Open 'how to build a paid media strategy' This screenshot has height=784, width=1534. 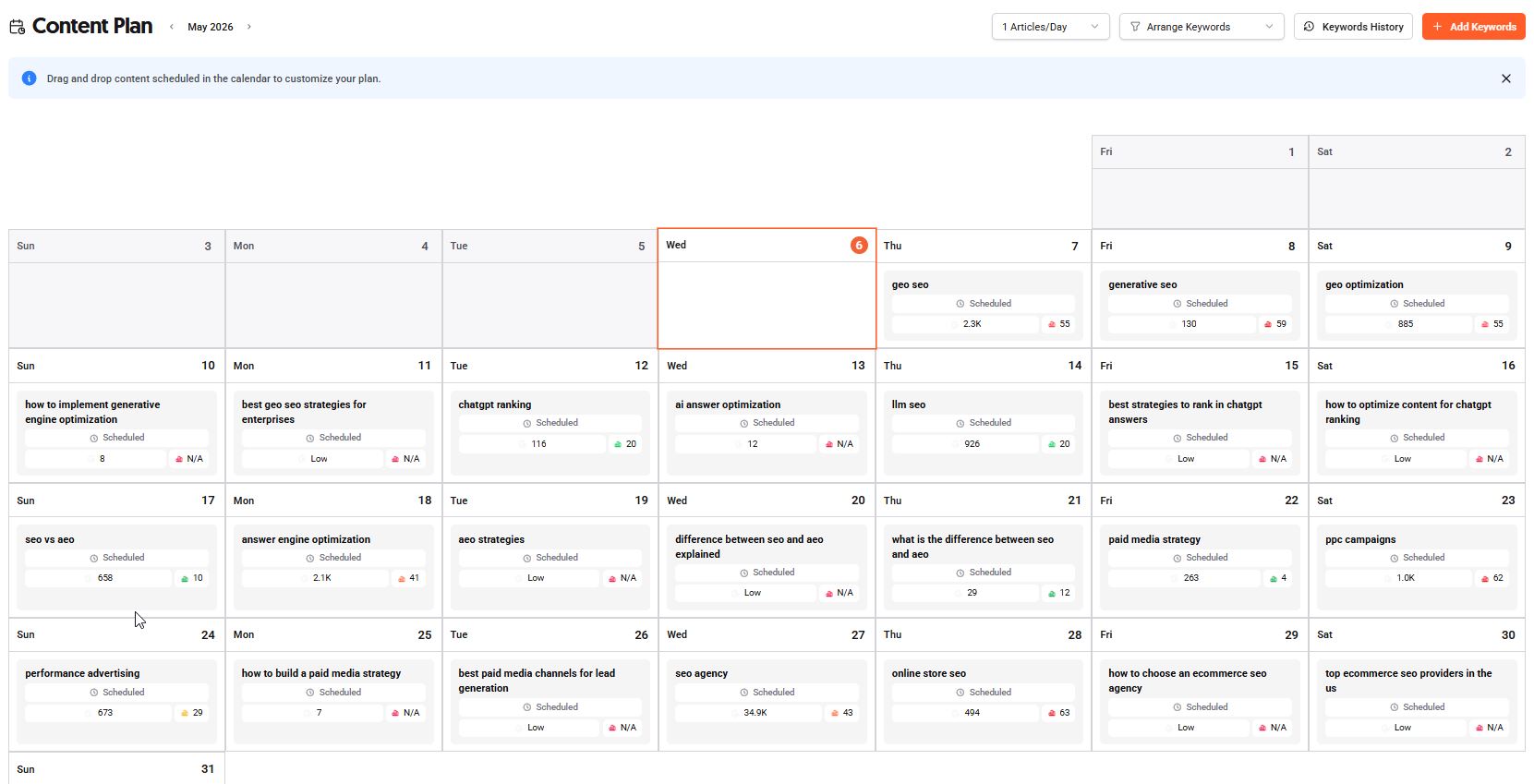[x=332, y=702]
